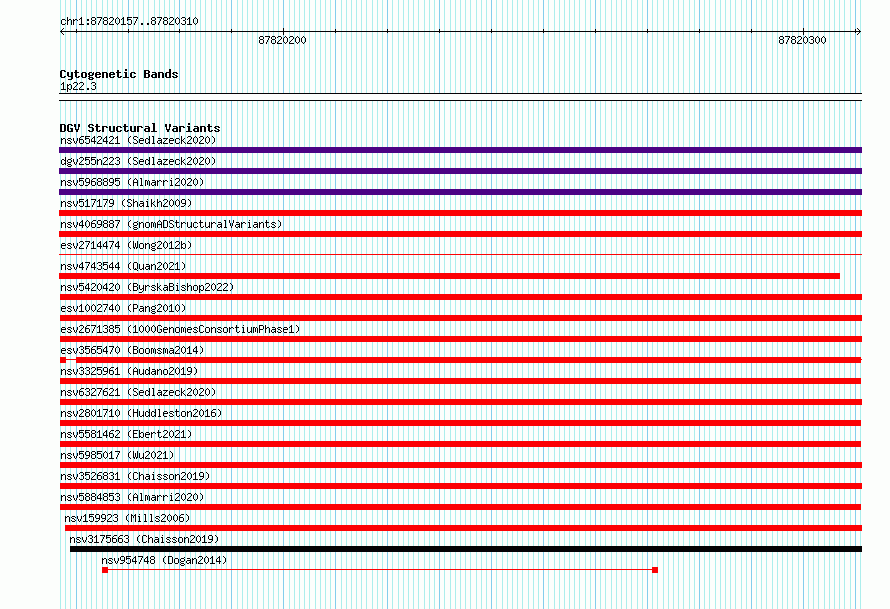Viewport: 890px width, 609px height.
Task: Select the nsv5581462 (Ebert2021) label
Action: point(126,434)
